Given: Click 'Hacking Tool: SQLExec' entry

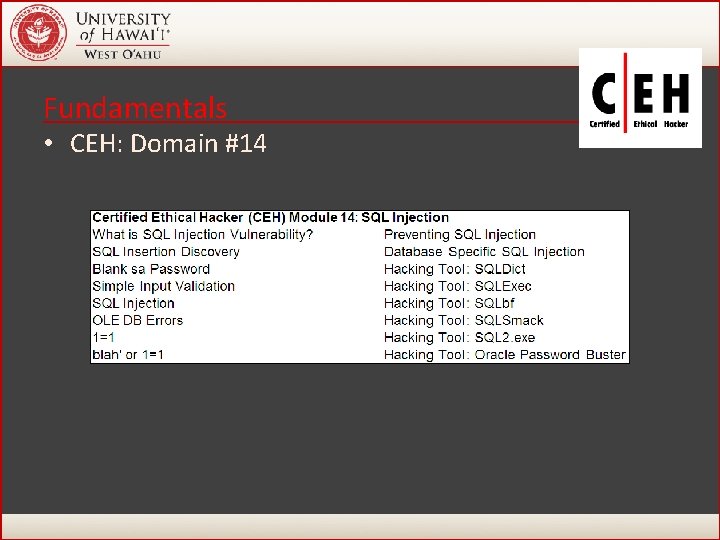Looking at the screenshot, I should click(458, 286).
